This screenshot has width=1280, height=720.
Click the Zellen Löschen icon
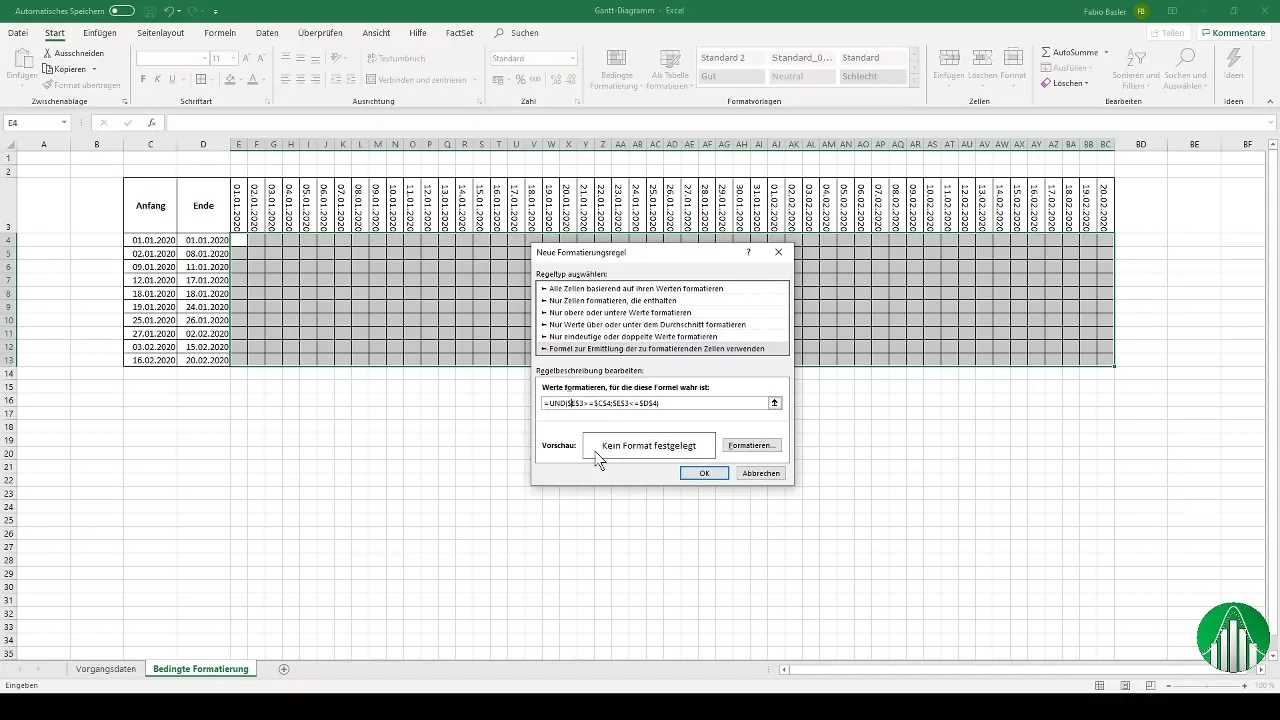tap(982, 58)
